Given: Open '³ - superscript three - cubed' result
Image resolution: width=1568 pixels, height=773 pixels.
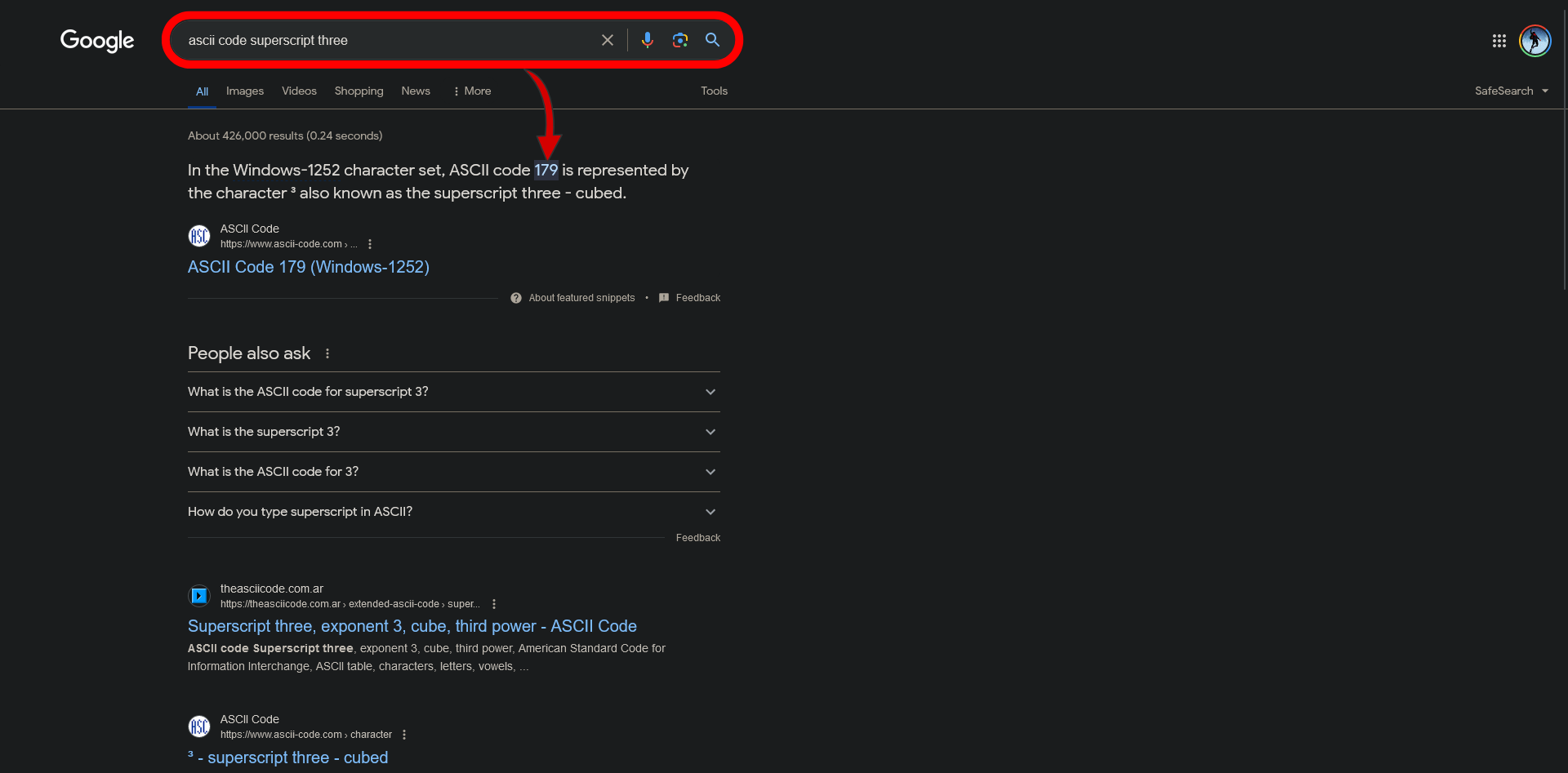Looking at the screenshot, I should pos(288,757).
